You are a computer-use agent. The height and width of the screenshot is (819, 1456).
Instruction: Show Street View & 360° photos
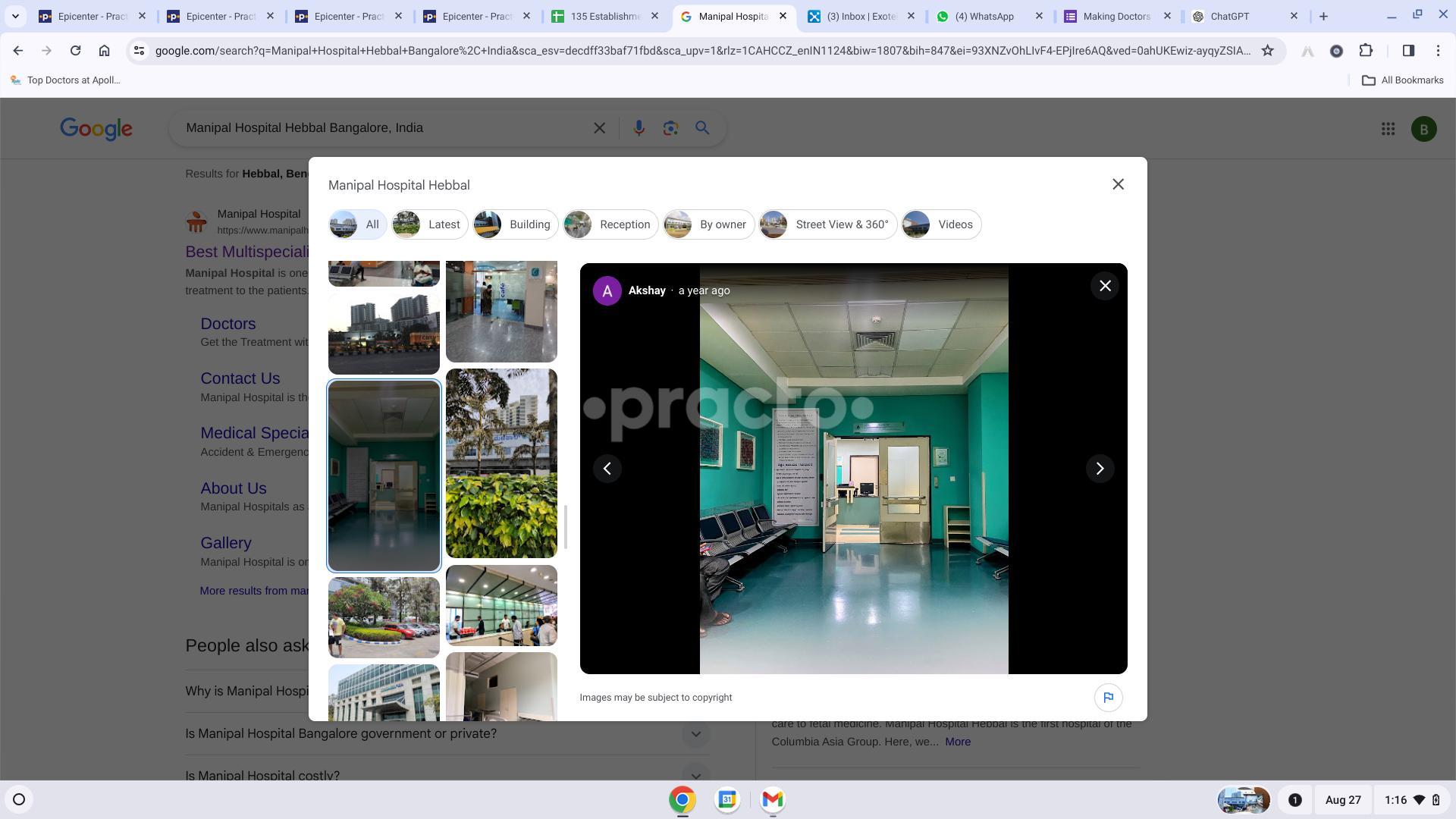point(828,224)
